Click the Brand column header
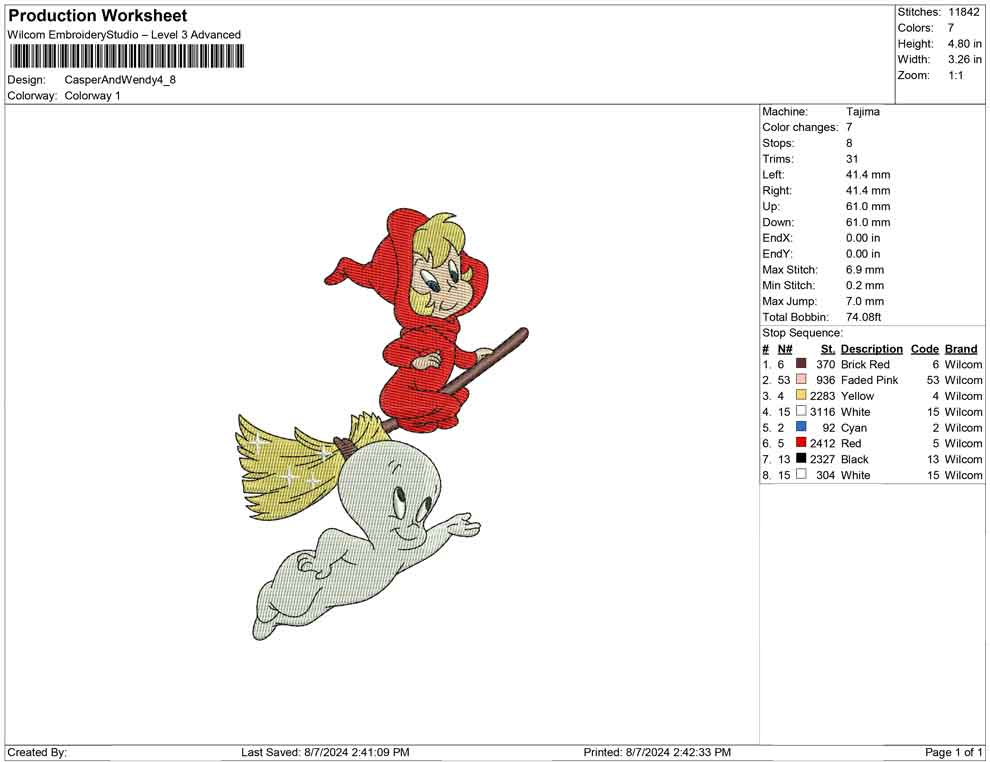Image resolution: width=990 pixels, height=762 pixels. [960, 348]
